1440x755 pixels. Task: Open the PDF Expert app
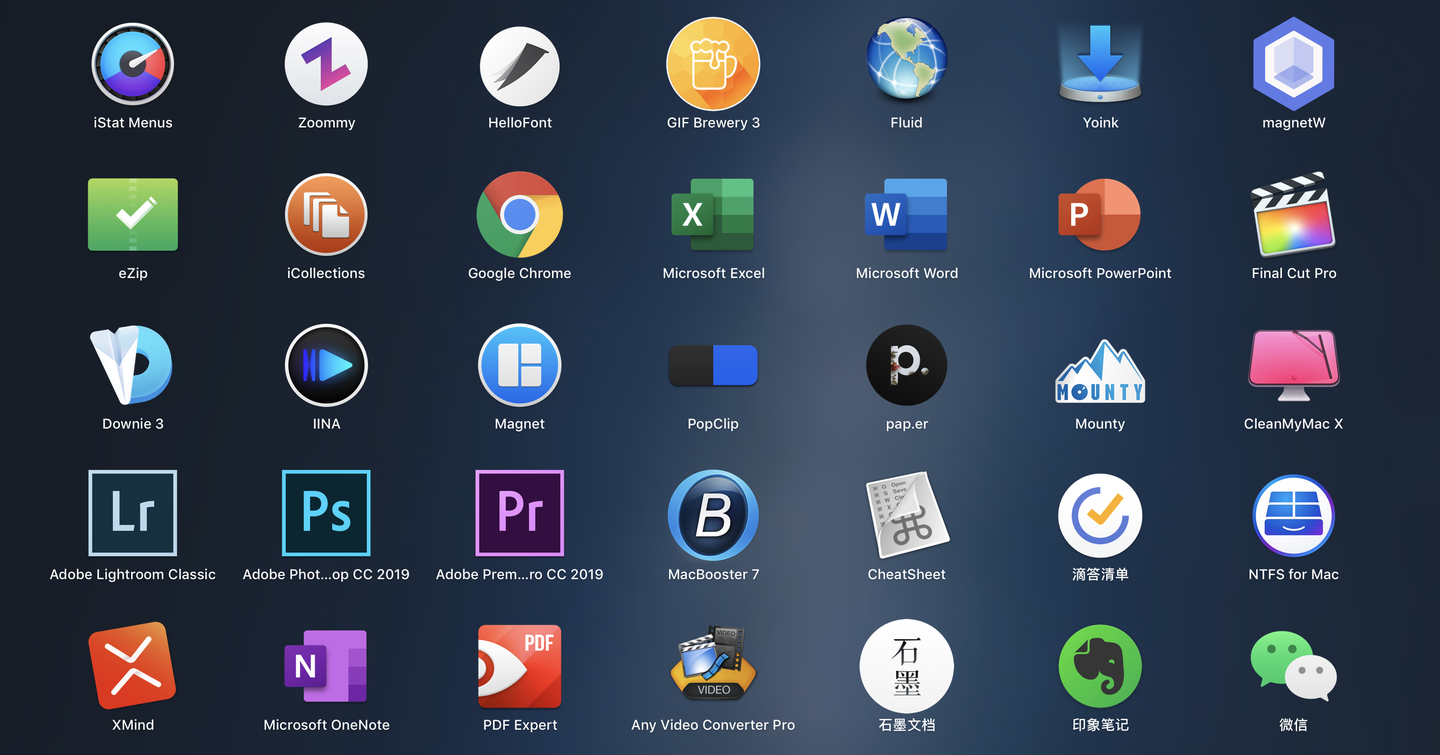tap(520, 667)
